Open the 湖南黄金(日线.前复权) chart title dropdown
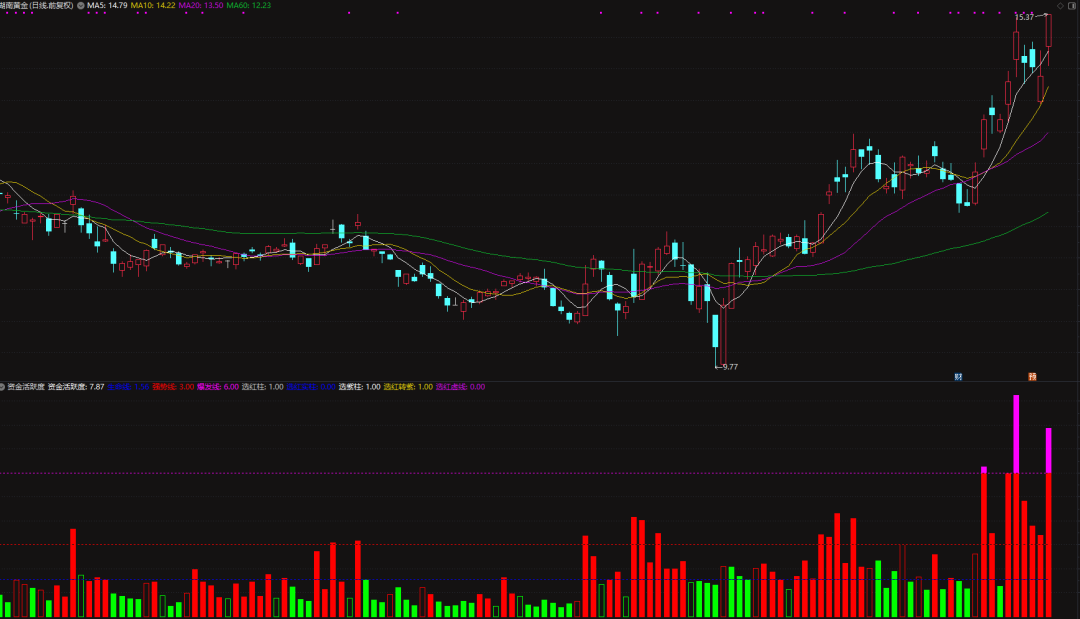 point(37,5)
